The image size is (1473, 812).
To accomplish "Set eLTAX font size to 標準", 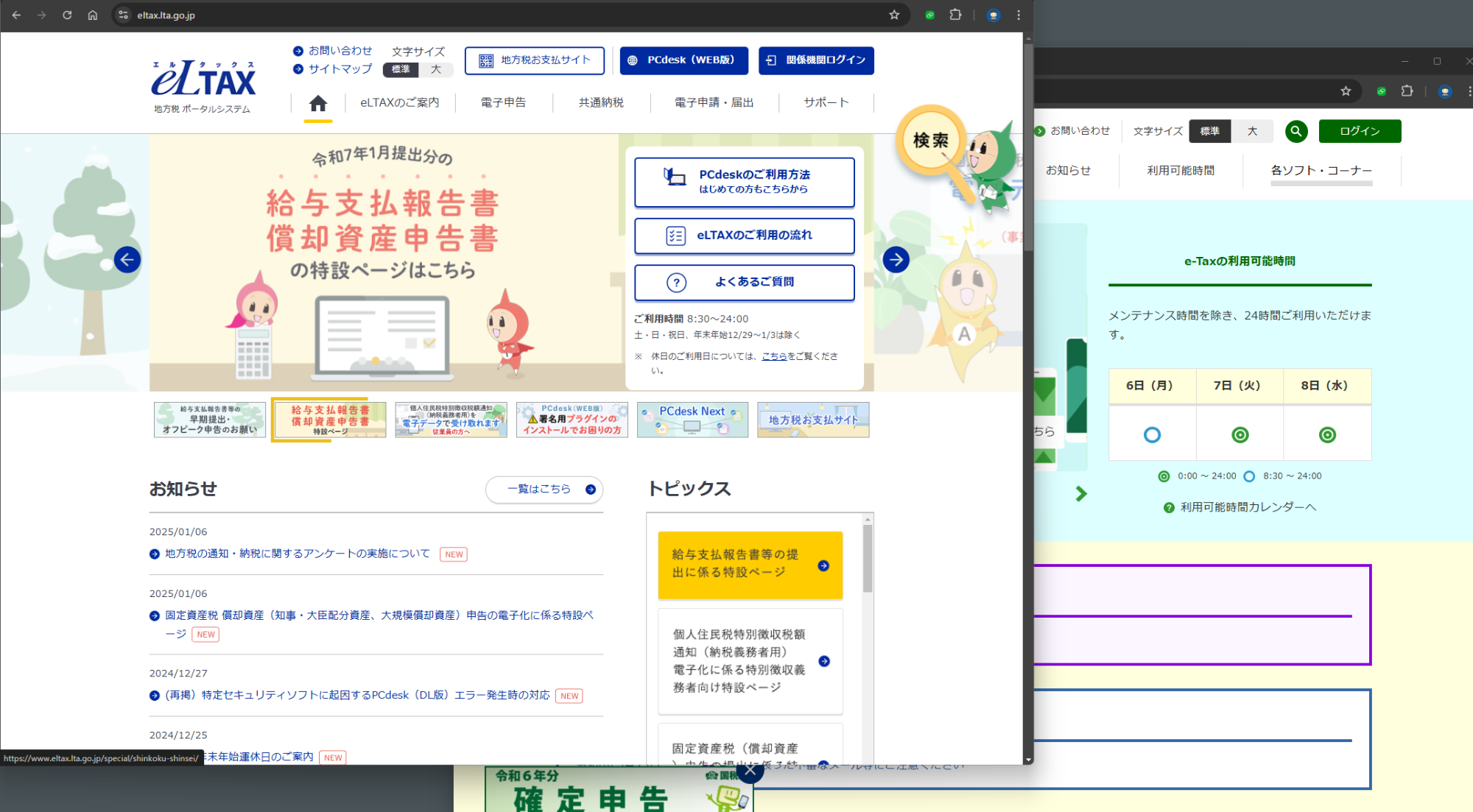I will 401,69.
